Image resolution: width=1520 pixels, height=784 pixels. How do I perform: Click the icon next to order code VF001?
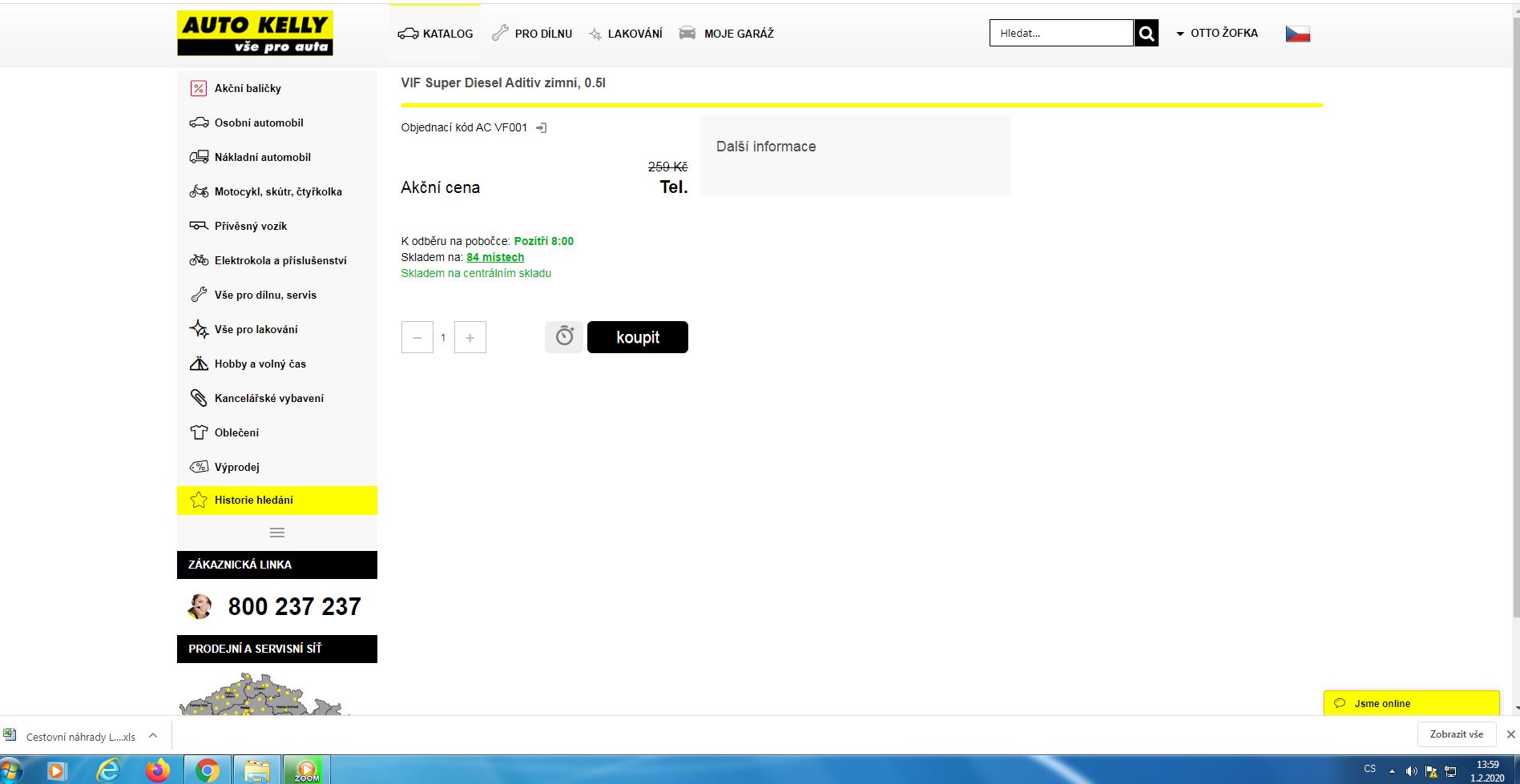coord(542,128)
